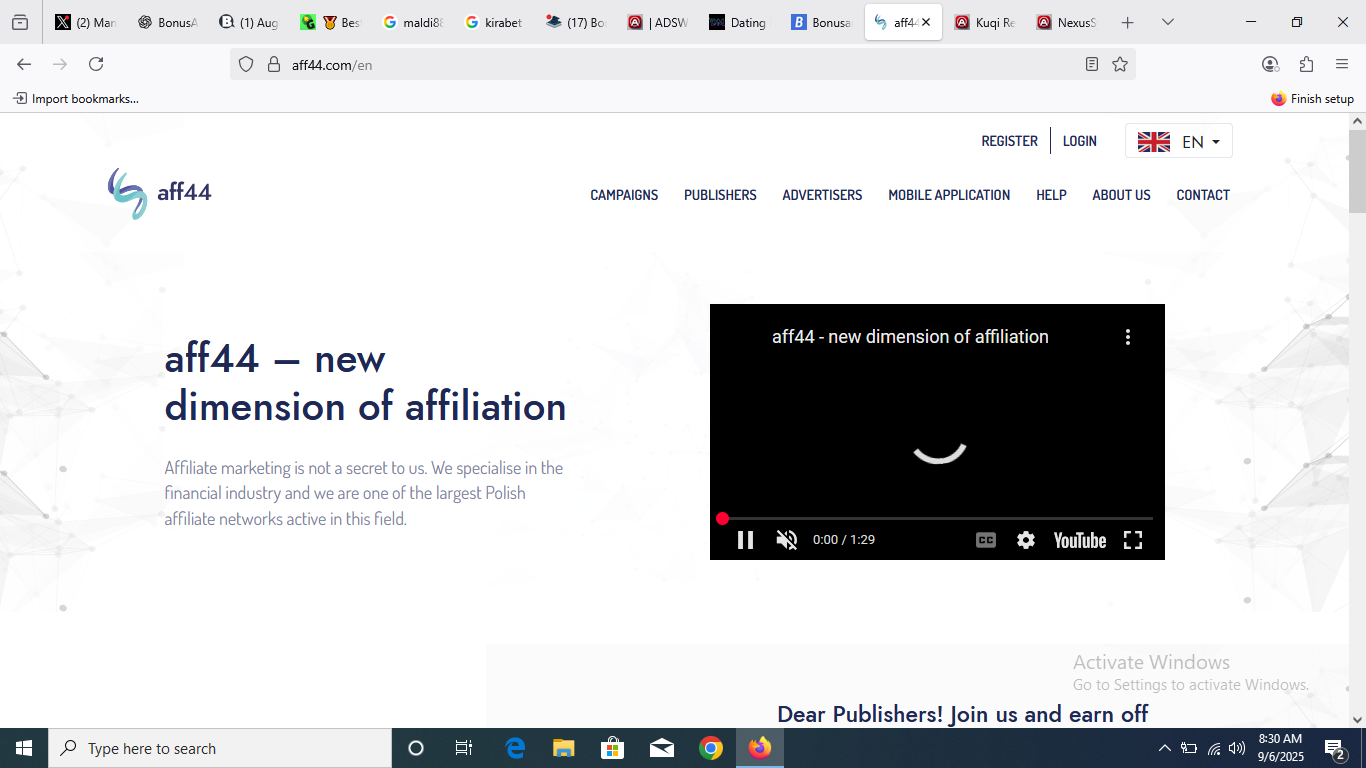Open Firefox View in the tab bar

20,22
